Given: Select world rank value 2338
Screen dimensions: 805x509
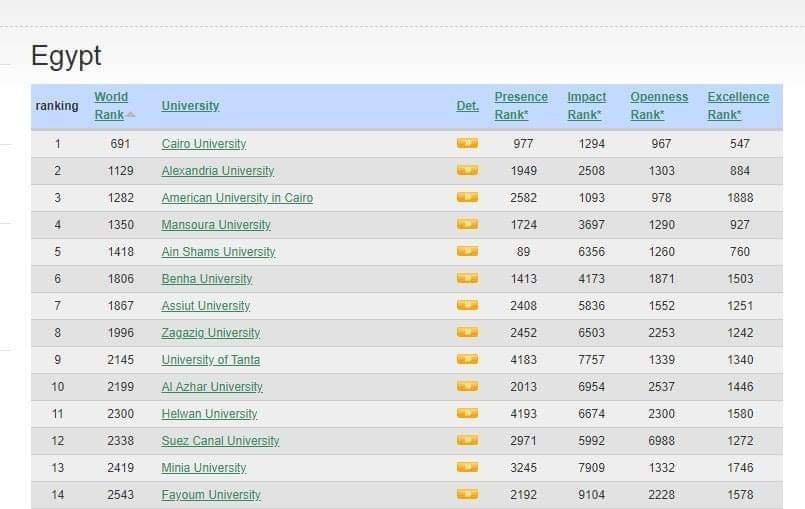Looking at the screenshot, I should pos(121,441).
